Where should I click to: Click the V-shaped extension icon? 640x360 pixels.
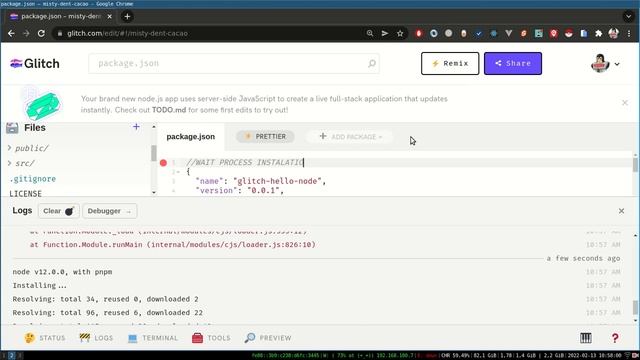click(509, 33)
